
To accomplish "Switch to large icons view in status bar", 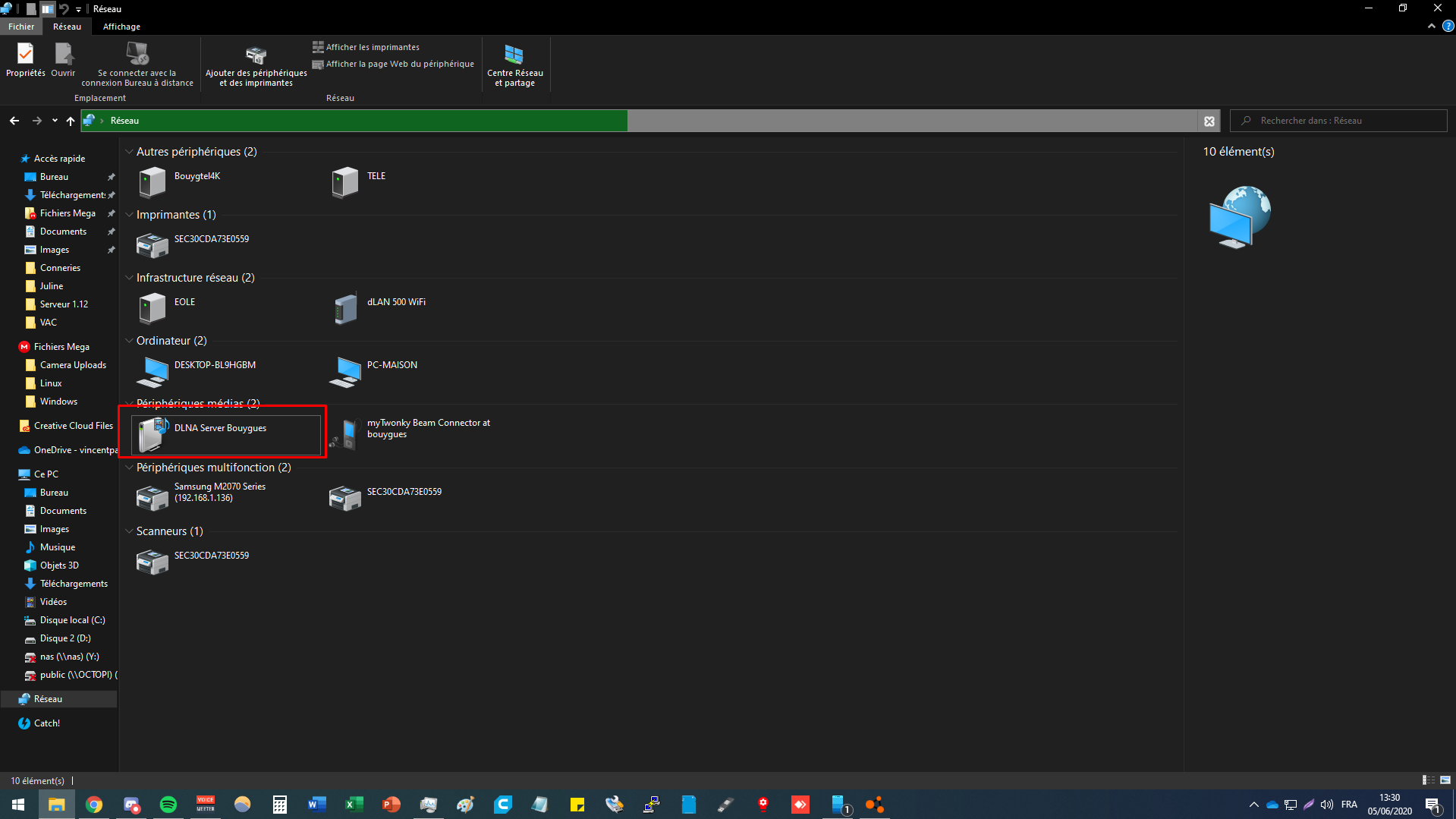I will pyautogui.click(x=1445, y=780).
